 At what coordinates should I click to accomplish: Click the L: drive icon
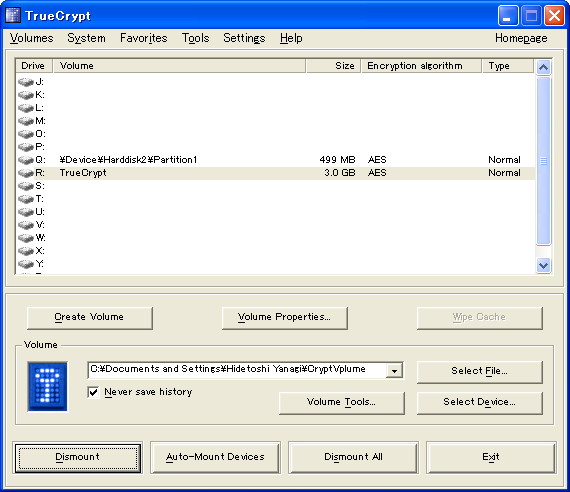click(x=26, y=108)
